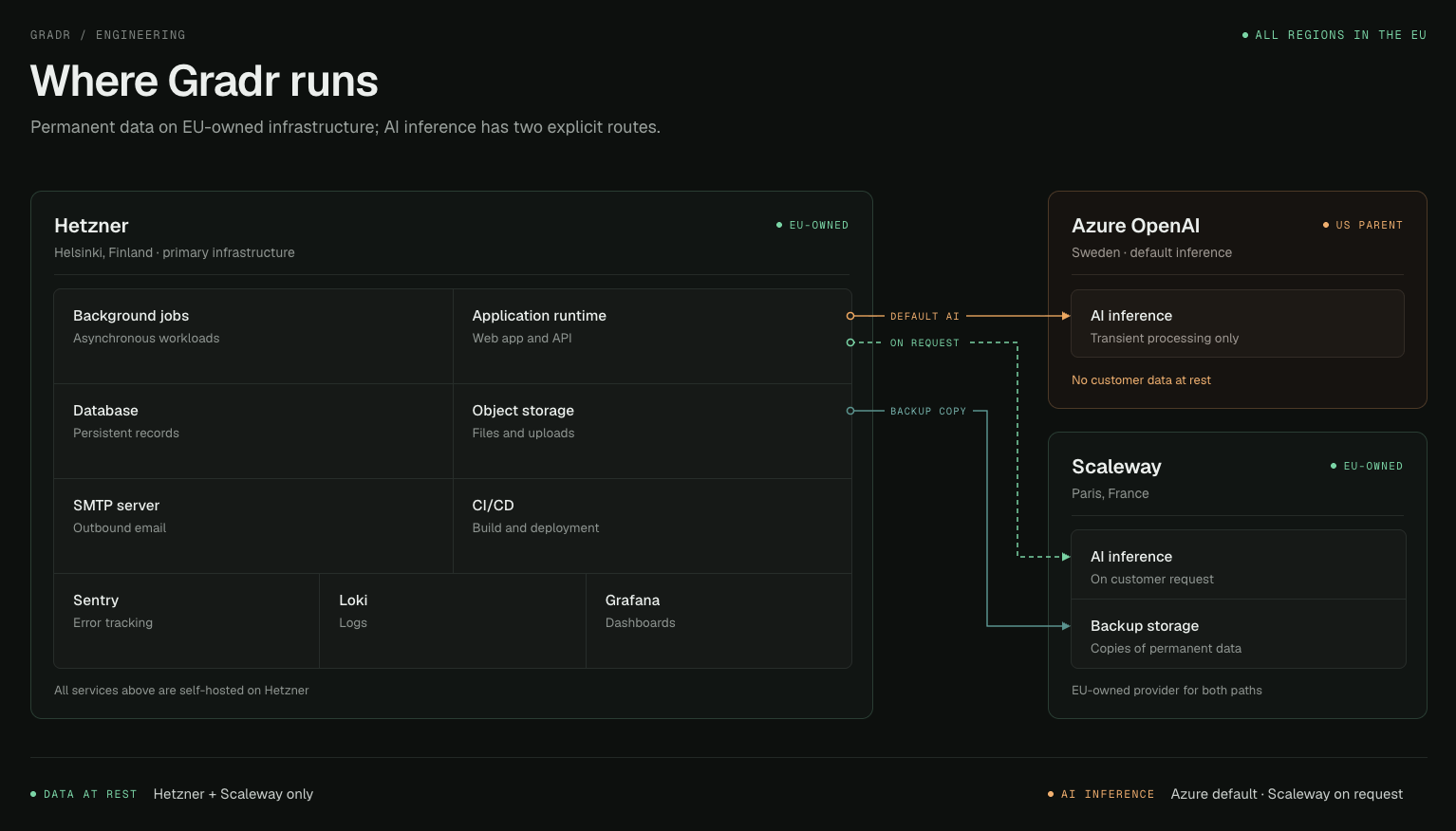Viewport: 1456px width, 831px height.
Task: Click the Sentry error tracking card
Action: coord(187,621)
